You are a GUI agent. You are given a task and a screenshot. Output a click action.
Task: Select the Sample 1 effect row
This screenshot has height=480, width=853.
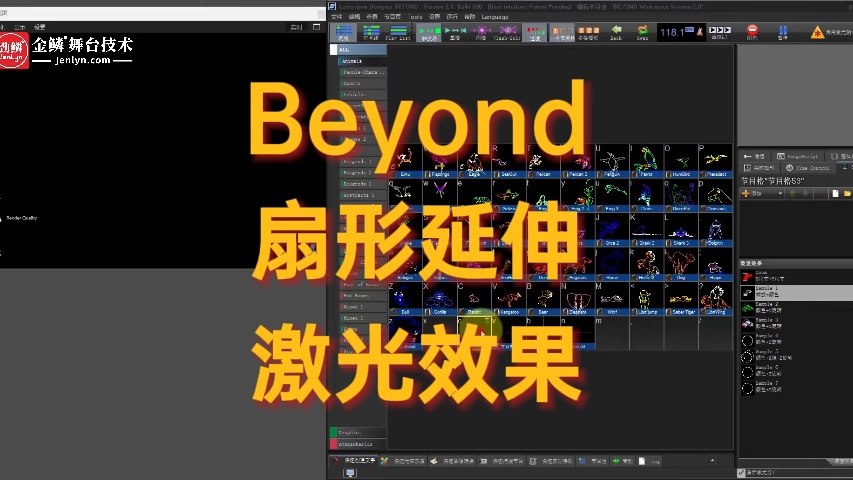pos(796,293)
